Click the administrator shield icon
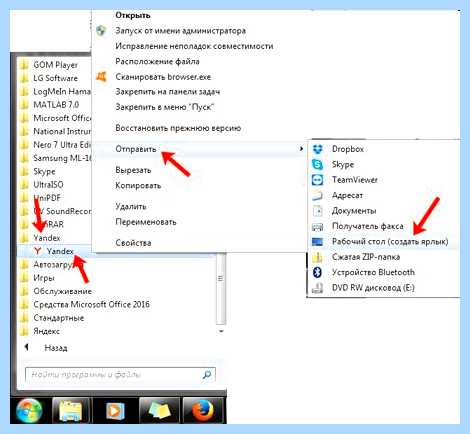 [101, 31]
